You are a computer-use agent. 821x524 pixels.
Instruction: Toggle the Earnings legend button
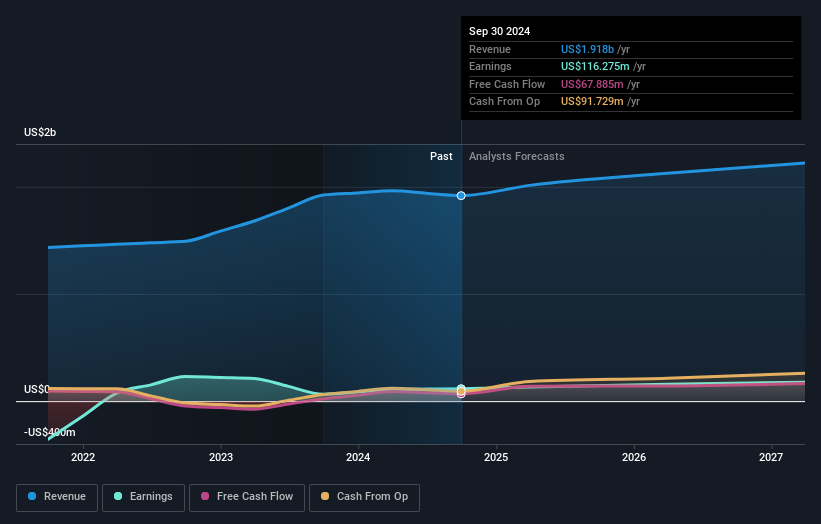(143, 497)
